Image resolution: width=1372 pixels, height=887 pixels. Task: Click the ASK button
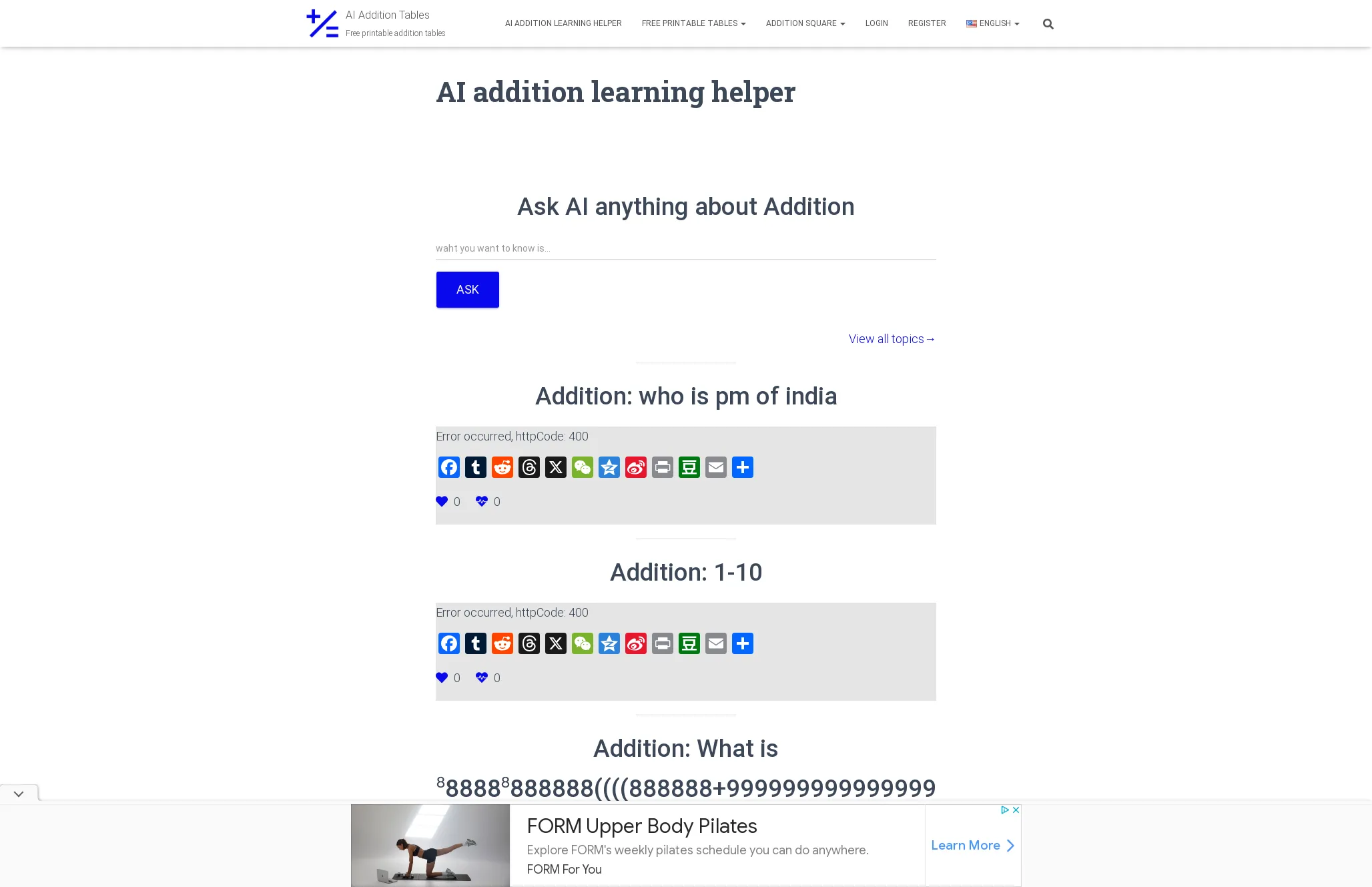point(467,289)
